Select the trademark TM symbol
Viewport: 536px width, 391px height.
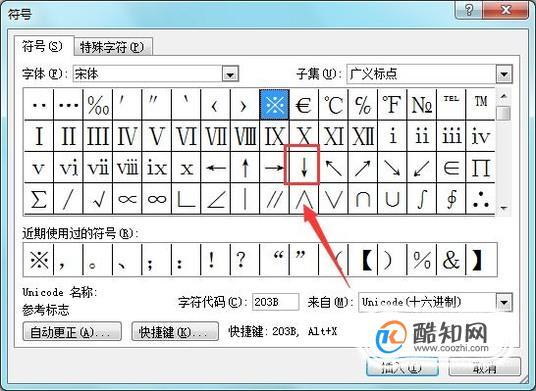tap(480, 105)
